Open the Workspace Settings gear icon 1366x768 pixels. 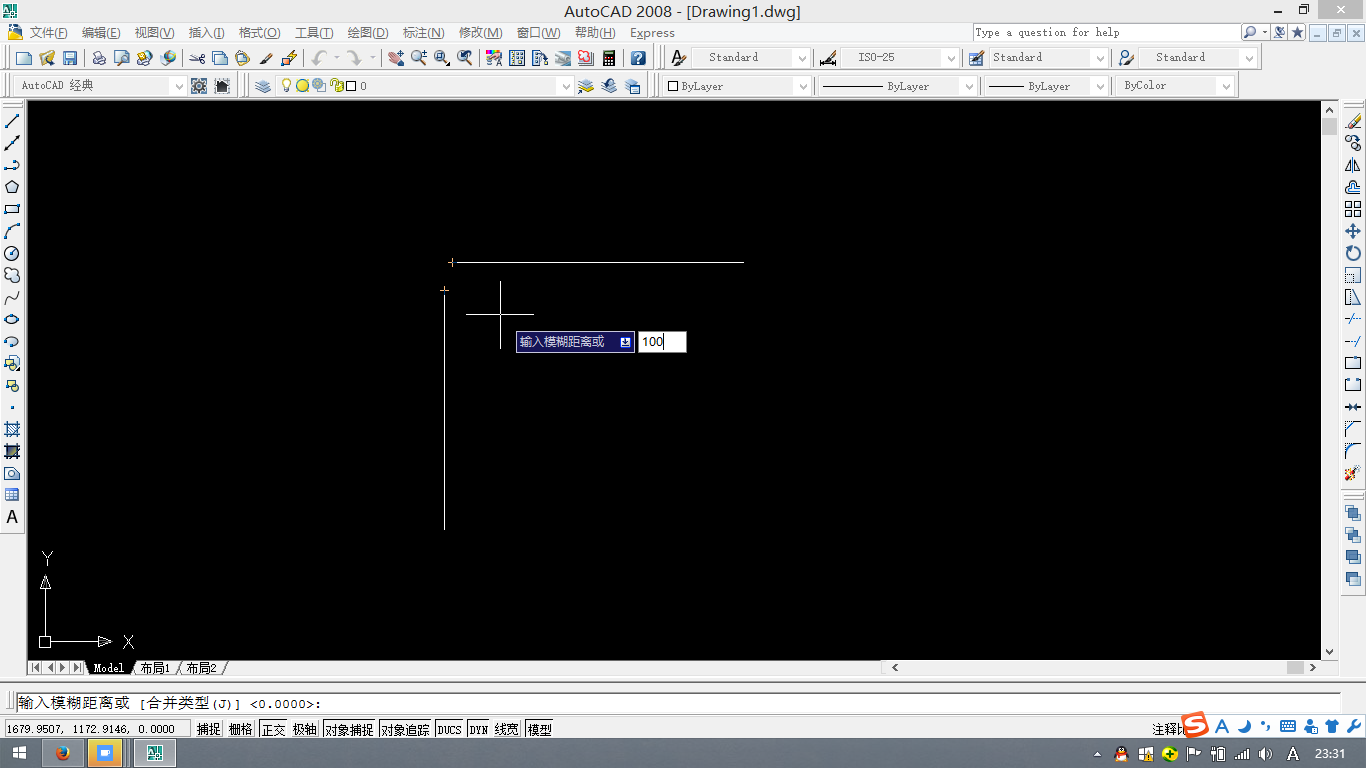[x=199, y=86]
